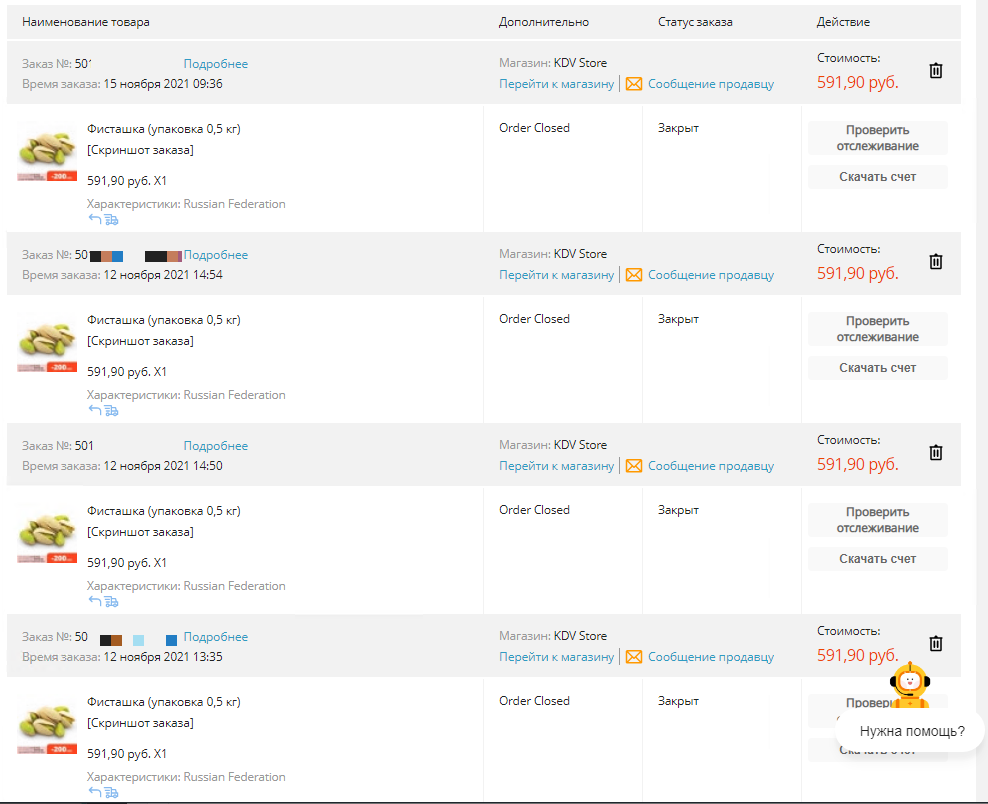This screenshot has height=804, width=988.
Task: Click envelope icon in 12 ноября 14:50 order row
Action: 634,466
